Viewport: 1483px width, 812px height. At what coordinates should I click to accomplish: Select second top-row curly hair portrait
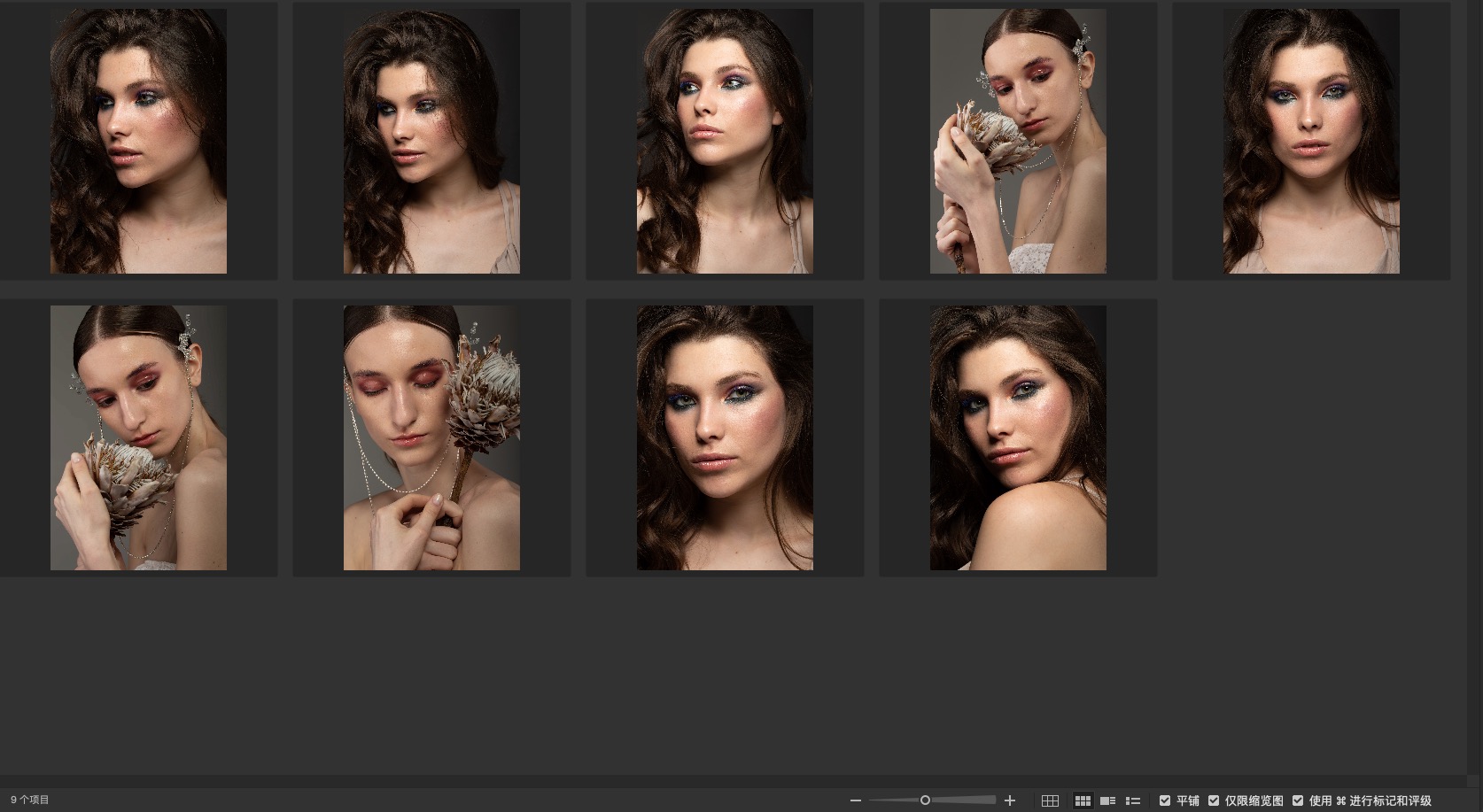431,142
